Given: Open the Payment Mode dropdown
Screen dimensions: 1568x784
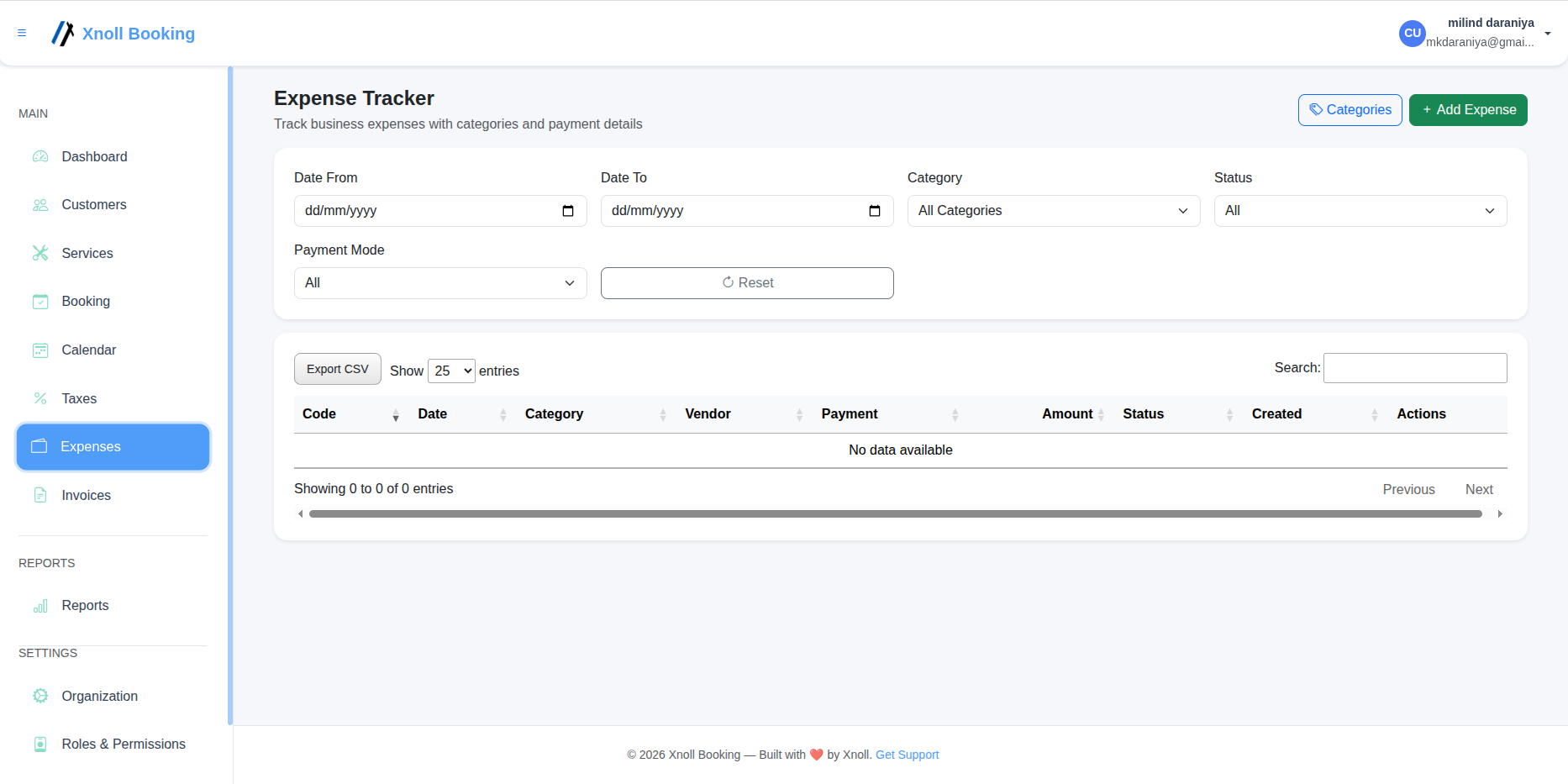Looking at the screenshot, I should coord(439,283).
